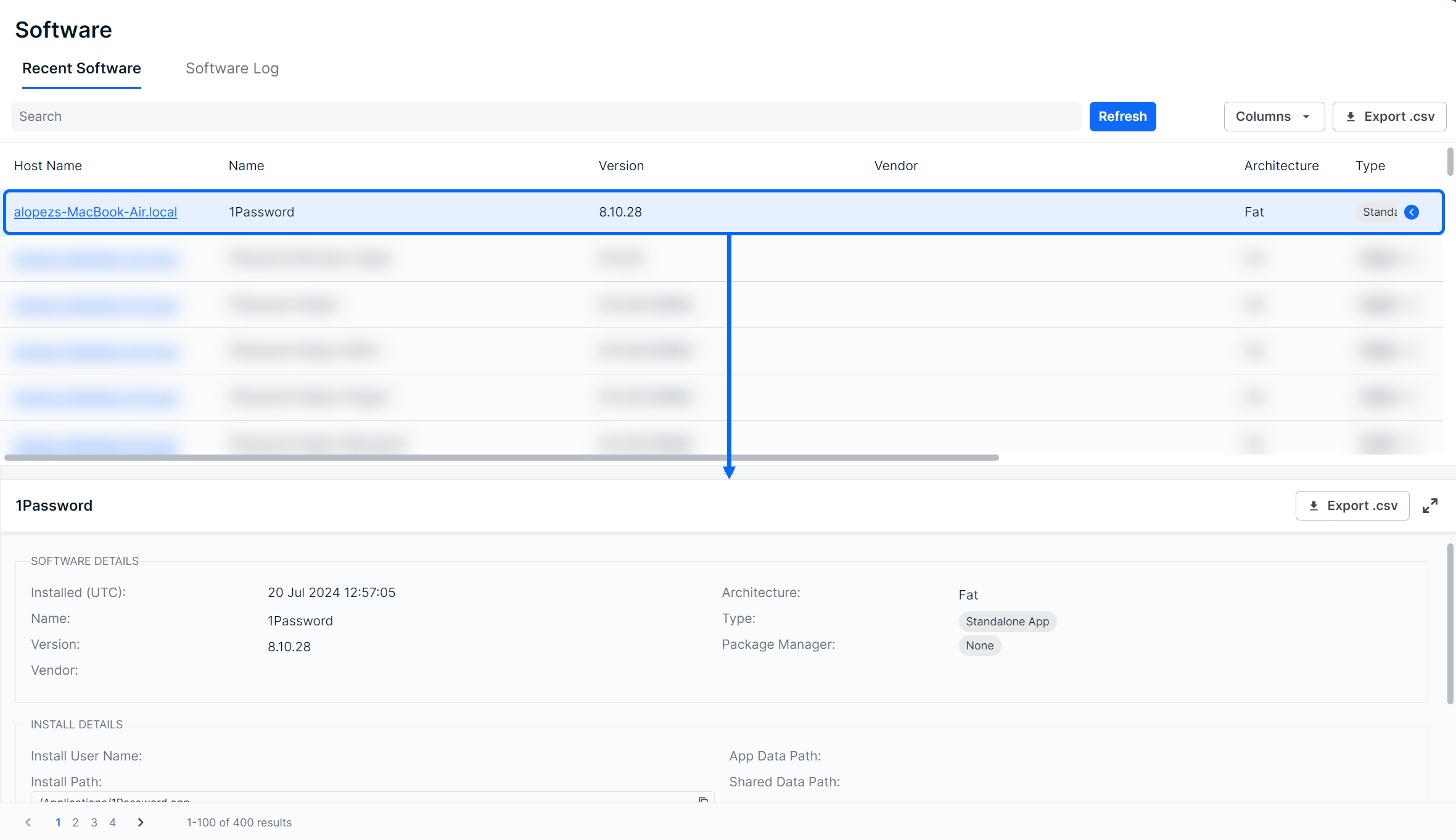Click the Standalone App type tag

coord(1007,622)
